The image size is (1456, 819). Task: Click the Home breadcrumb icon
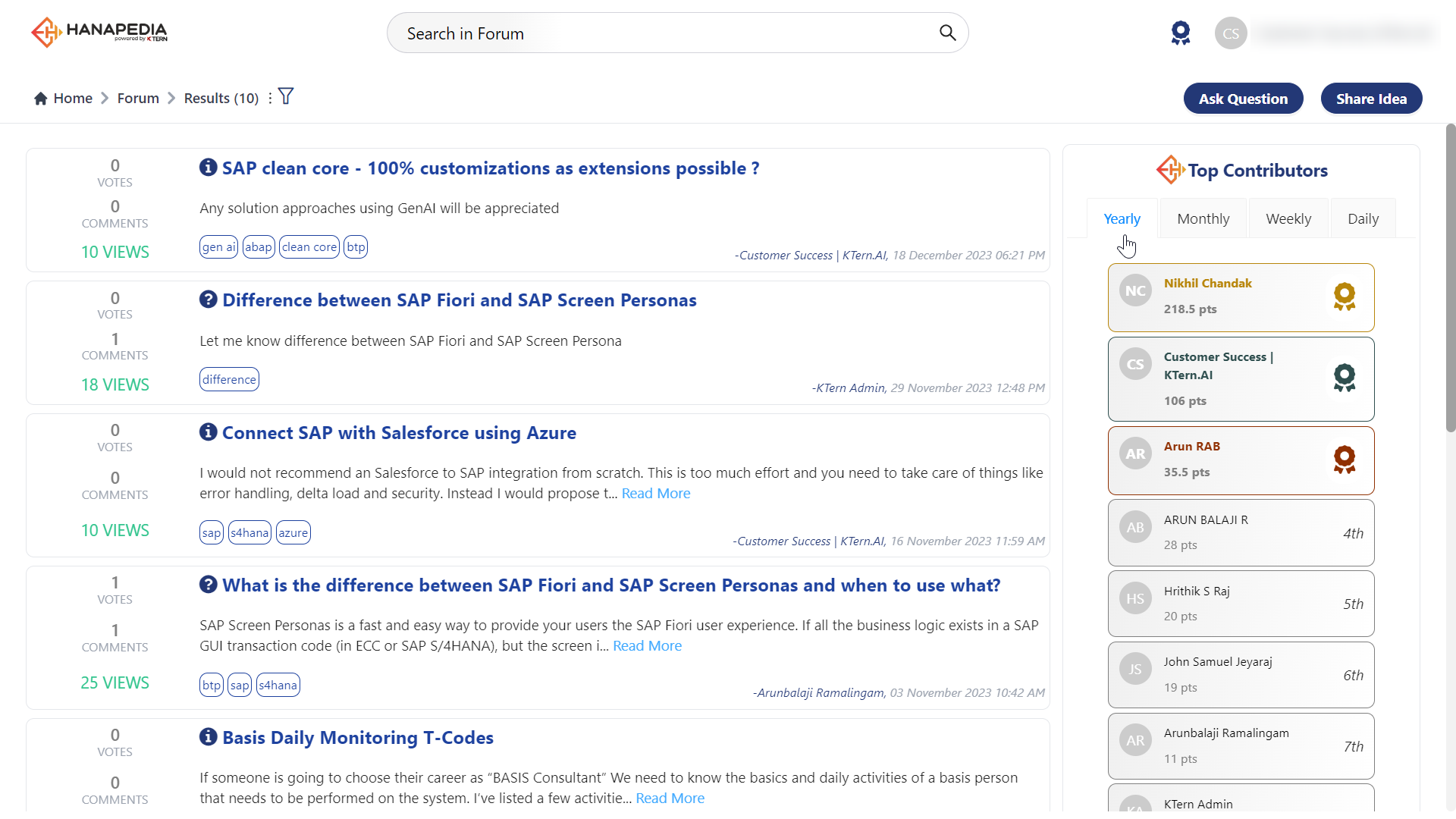tap(41, 99)
